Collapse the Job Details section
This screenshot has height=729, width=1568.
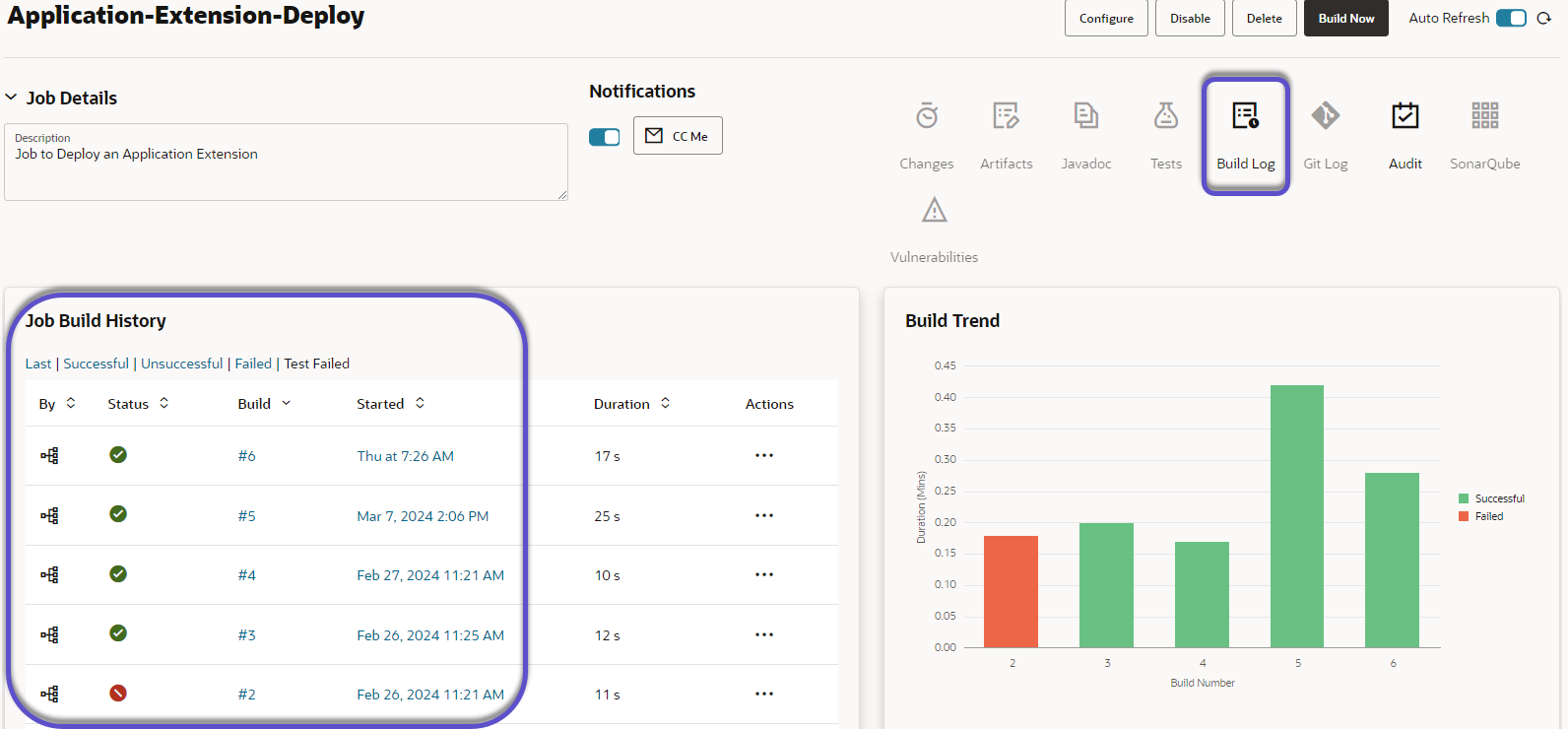[12, 98]
